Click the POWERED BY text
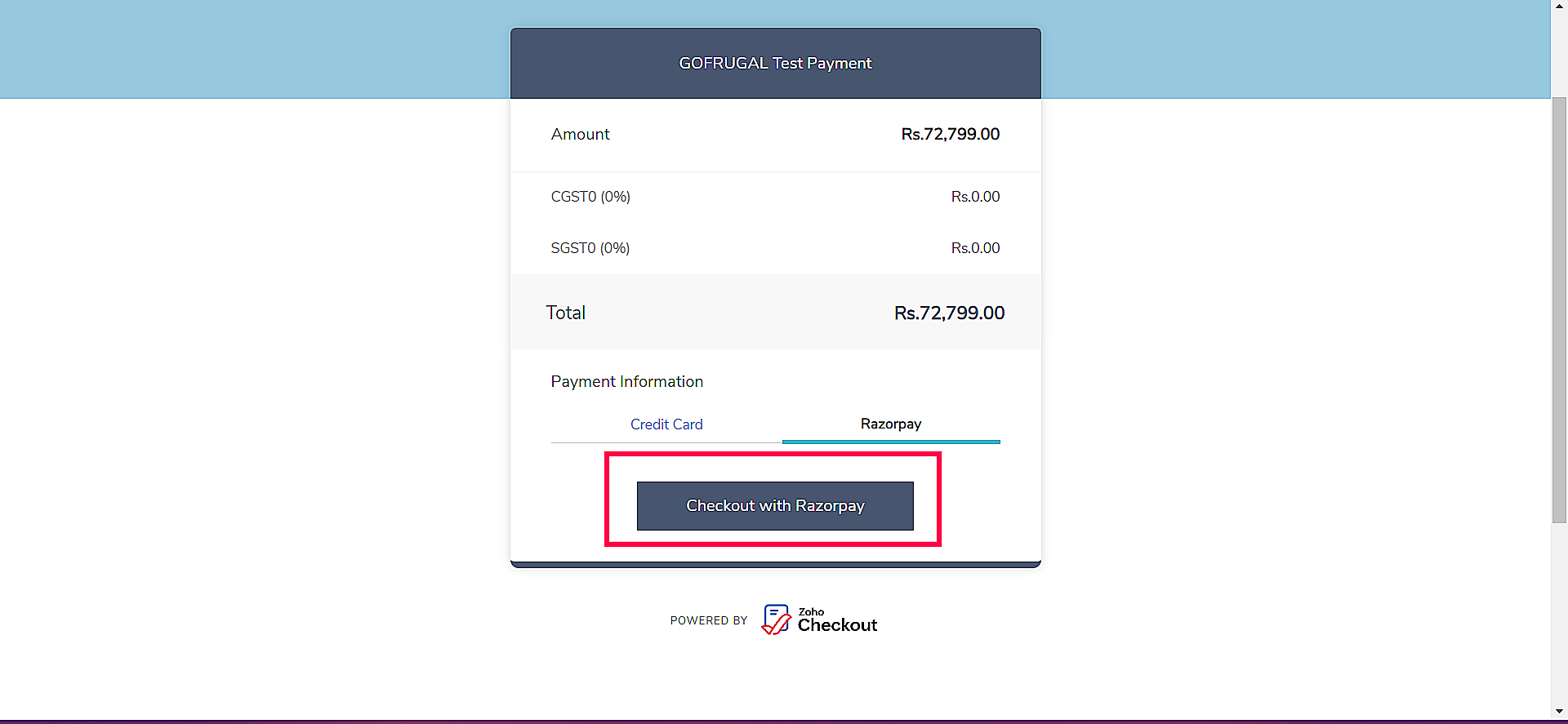The height and width of the screenshot is (724, 1568). (709, 621)
